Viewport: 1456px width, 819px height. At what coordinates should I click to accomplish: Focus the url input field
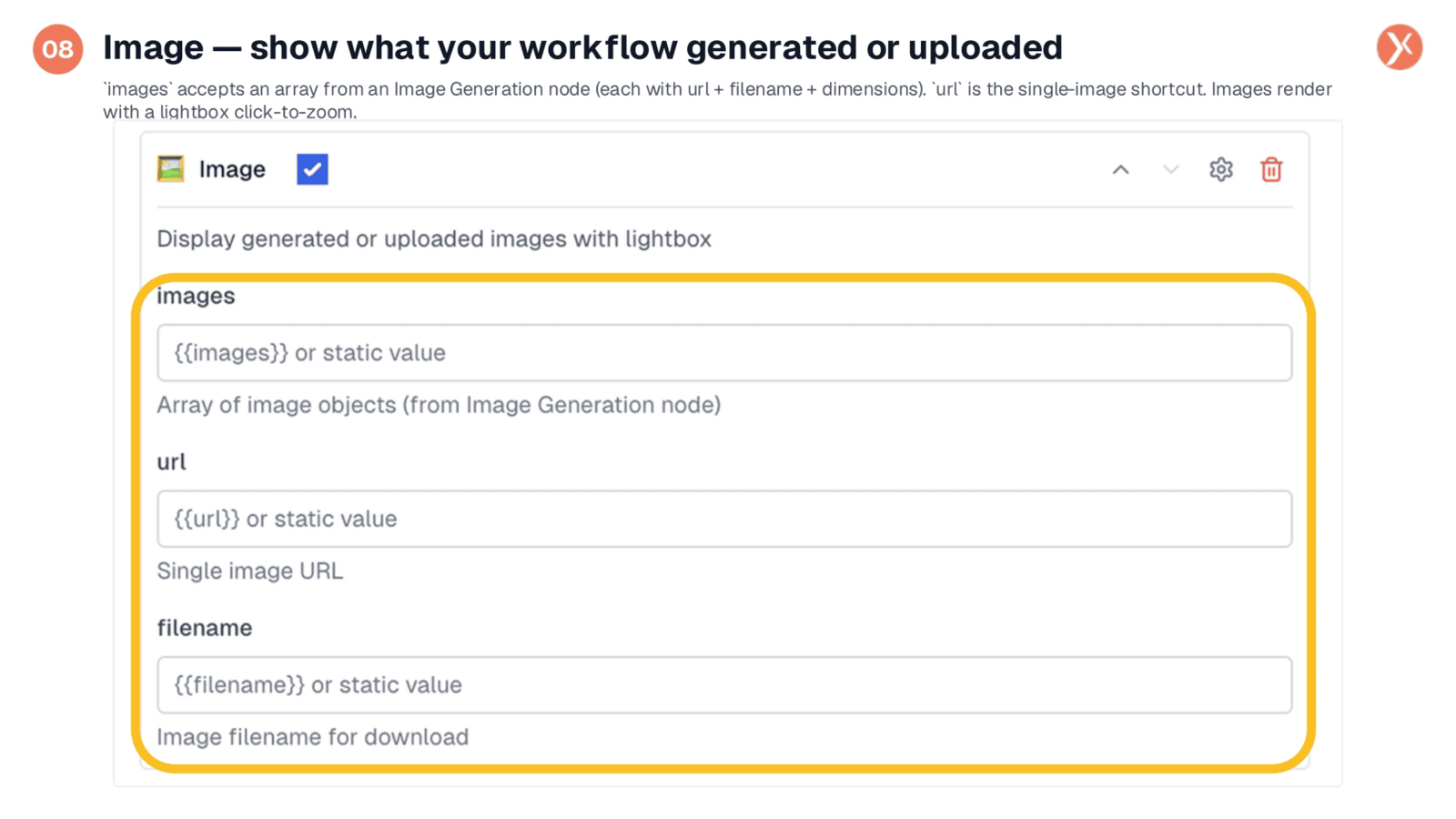[x=724, y=519]
